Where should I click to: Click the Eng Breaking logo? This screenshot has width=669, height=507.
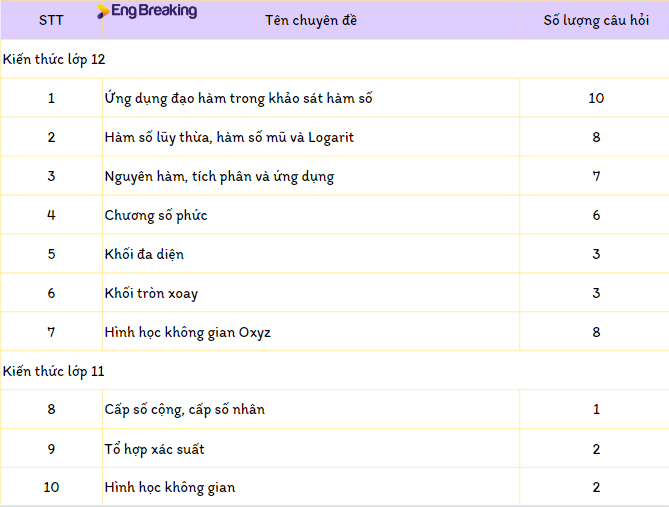(x=147, y=11)
